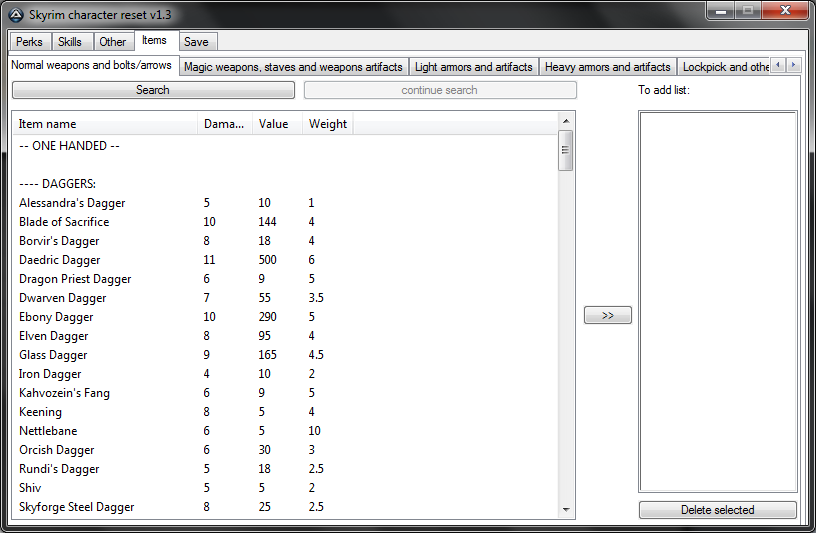
Task: Select Shiv row
Action: pos(285,488)
